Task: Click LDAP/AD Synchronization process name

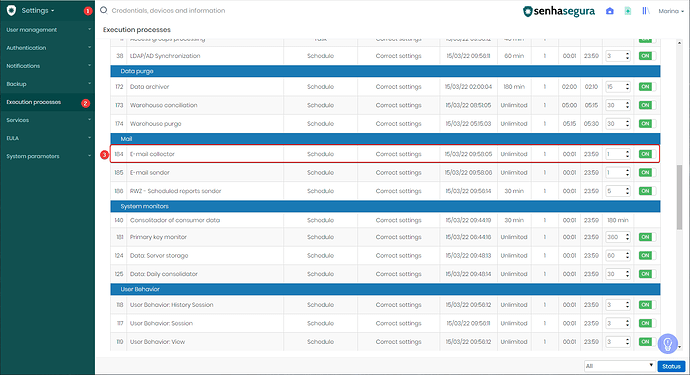Action: click(x=165, y=56)
